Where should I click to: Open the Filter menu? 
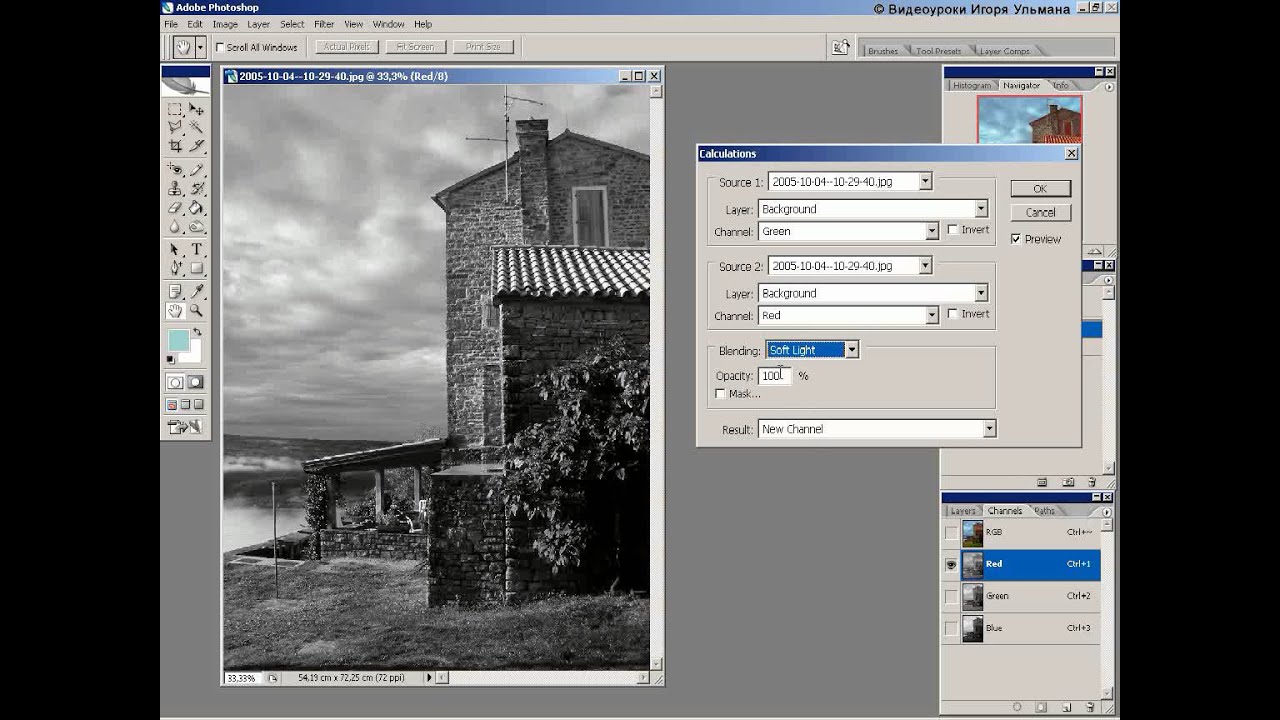[324, 24]
